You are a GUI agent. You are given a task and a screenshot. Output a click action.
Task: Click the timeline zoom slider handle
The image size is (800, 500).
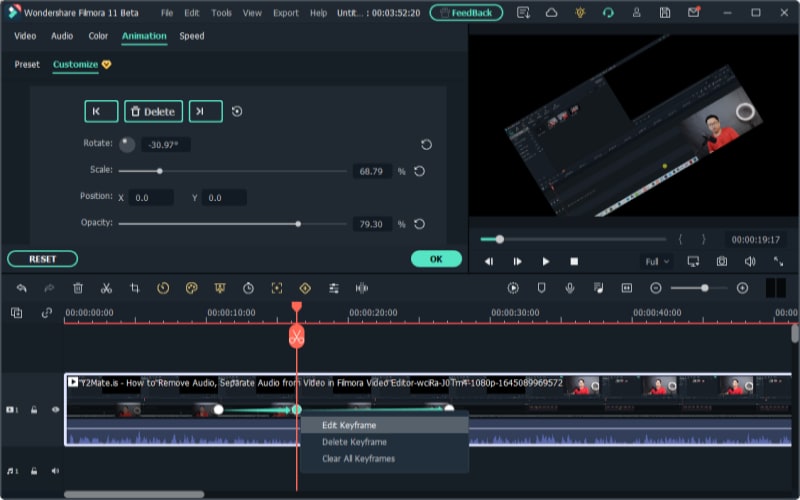pyautogui.click(x=705, y=288)
